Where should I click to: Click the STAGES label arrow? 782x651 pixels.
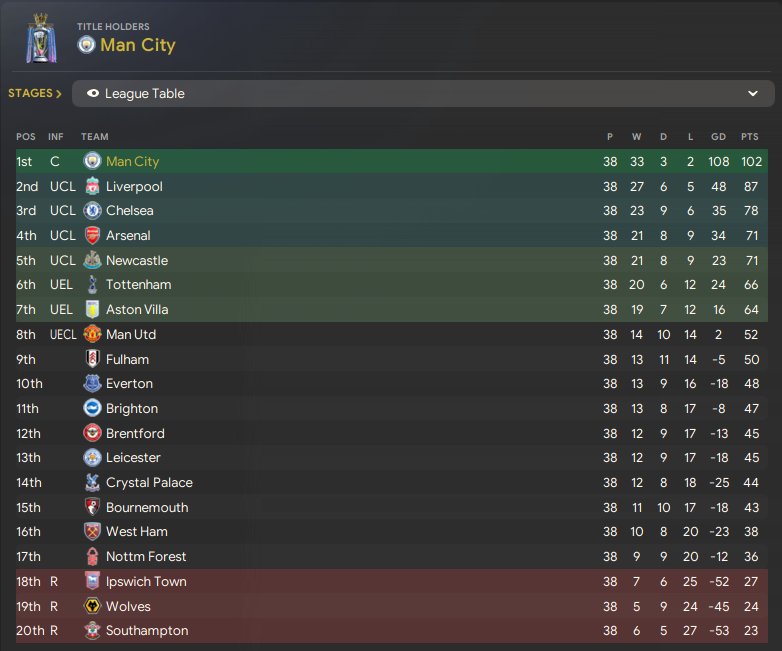point(58,94)
